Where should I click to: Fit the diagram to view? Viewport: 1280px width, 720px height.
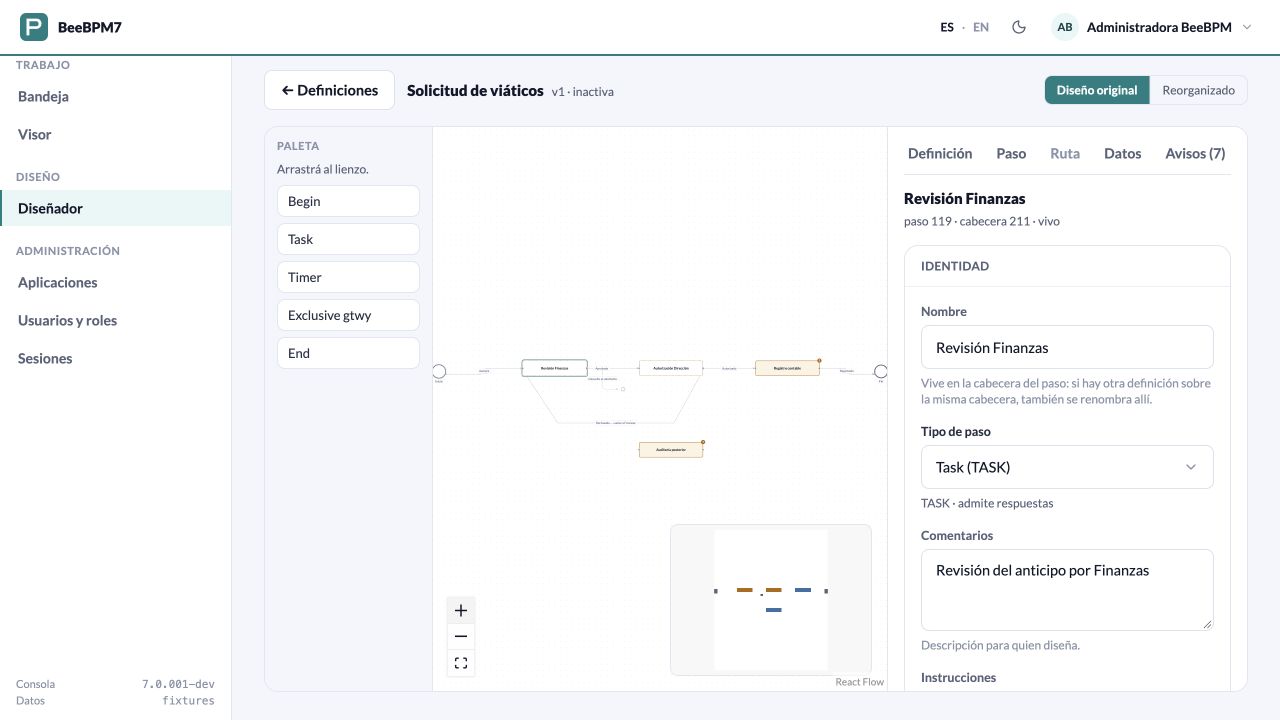(x=461, y=662)
